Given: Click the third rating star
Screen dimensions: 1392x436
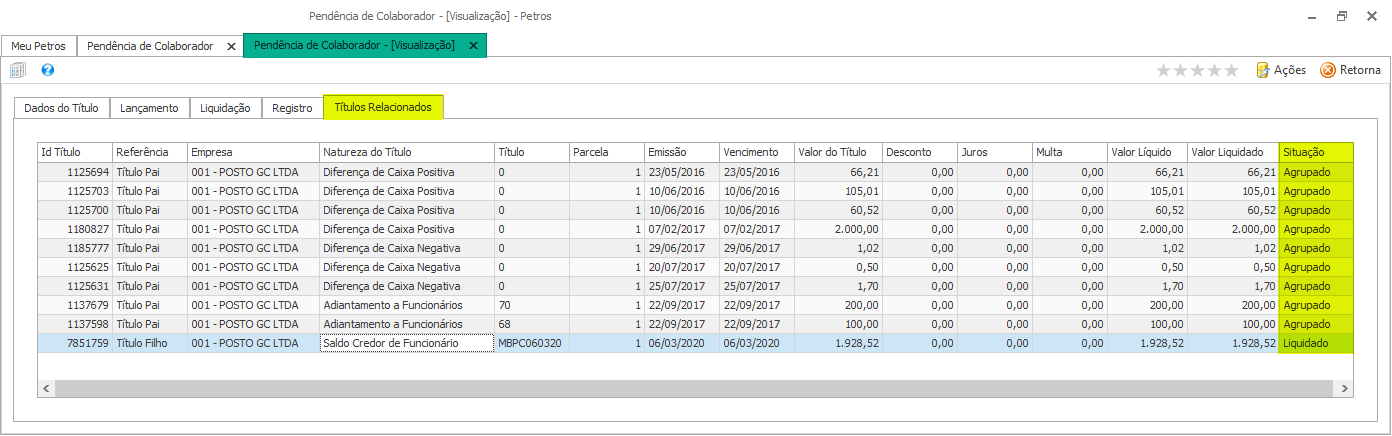Looking at the screenshot, I should click(x=1197, y=70).
